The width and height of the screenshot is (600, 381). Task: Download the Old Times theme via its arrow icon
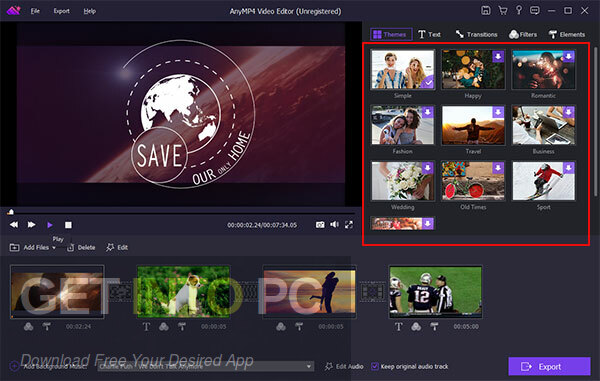tap(498, 168)
